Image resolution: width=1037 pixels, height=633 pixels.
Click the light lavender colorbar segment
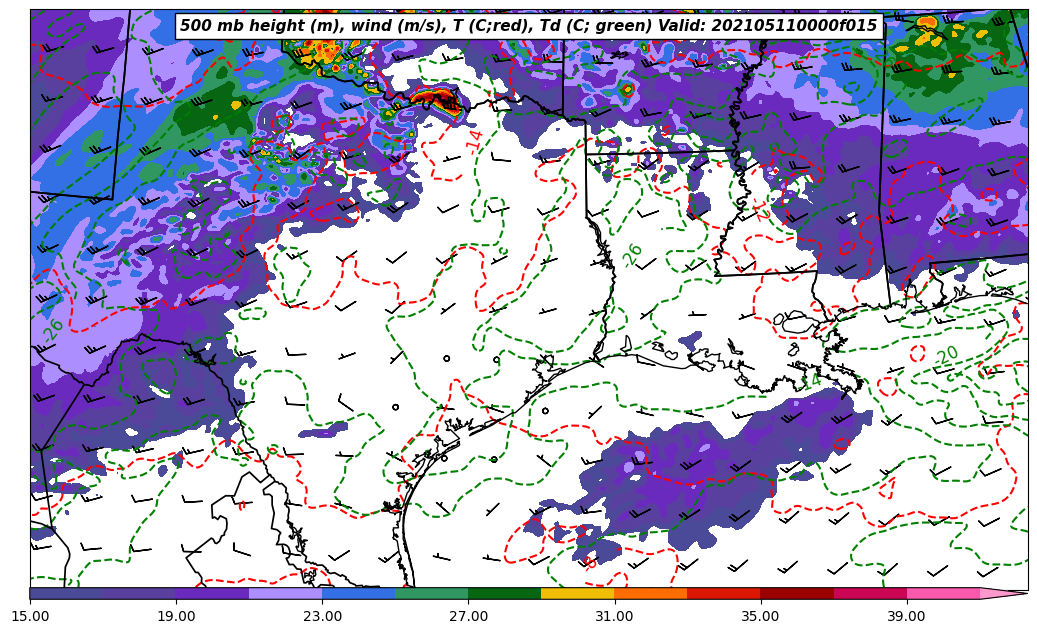point(285,593)
